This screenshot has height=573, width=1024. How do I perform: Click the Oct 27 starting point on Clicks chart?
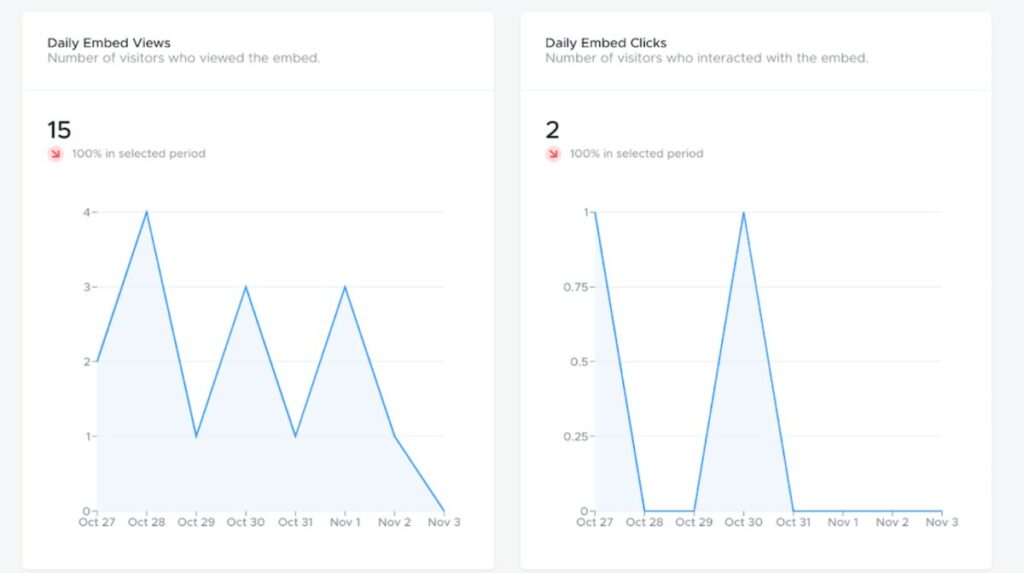tap(595, 212)
